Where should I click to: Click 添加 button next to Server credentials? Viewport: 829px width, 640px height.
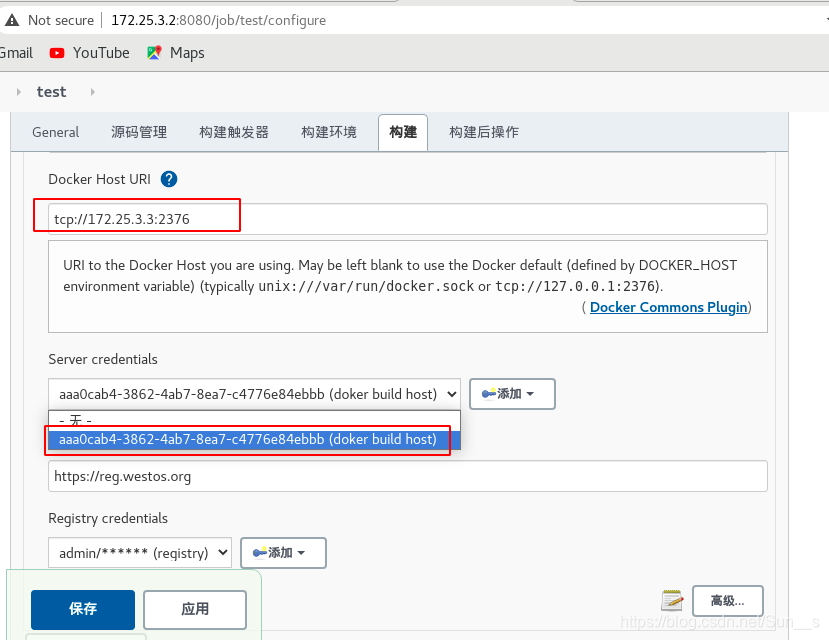pos(512,394)
